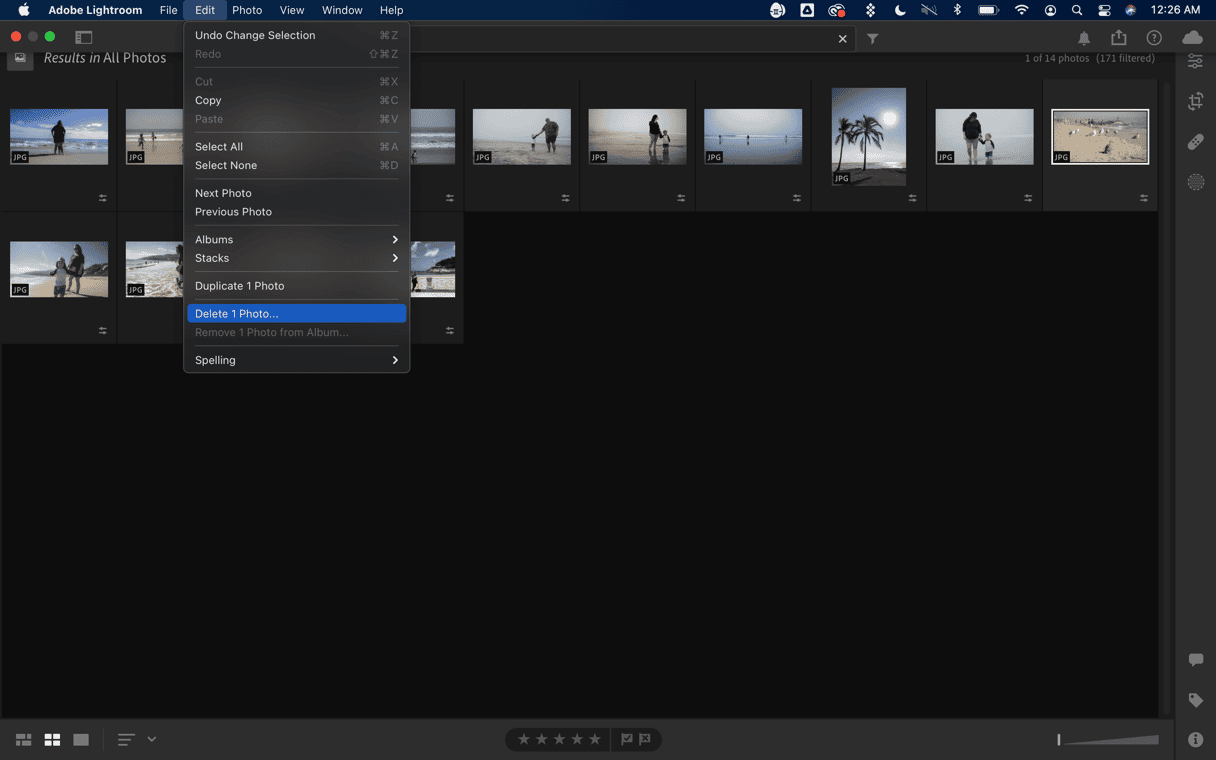Open the Keywords tag panel

click(x=1195, y=700)
